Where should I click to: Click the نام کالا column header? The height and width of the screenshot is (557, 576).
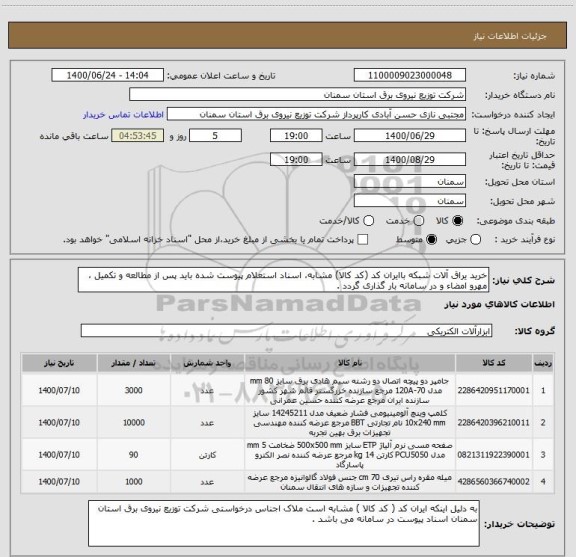[x=350, y=363]
